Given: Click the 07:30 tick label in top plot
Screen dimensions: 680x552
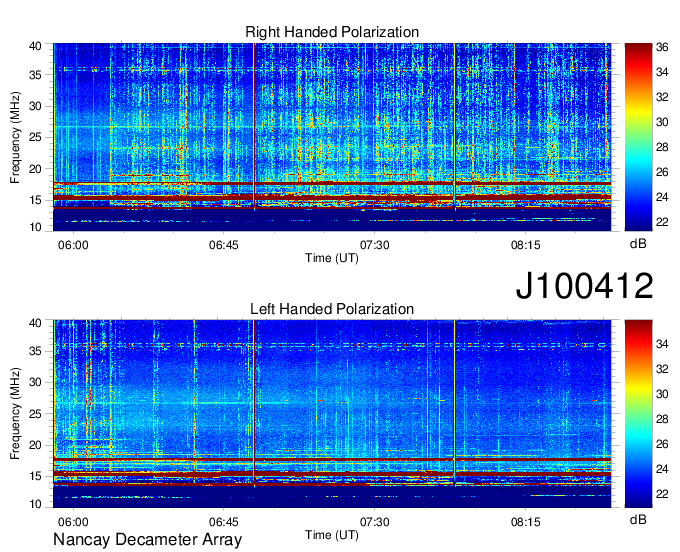Looking at the screenshot, I should click(x=375, y=245).
